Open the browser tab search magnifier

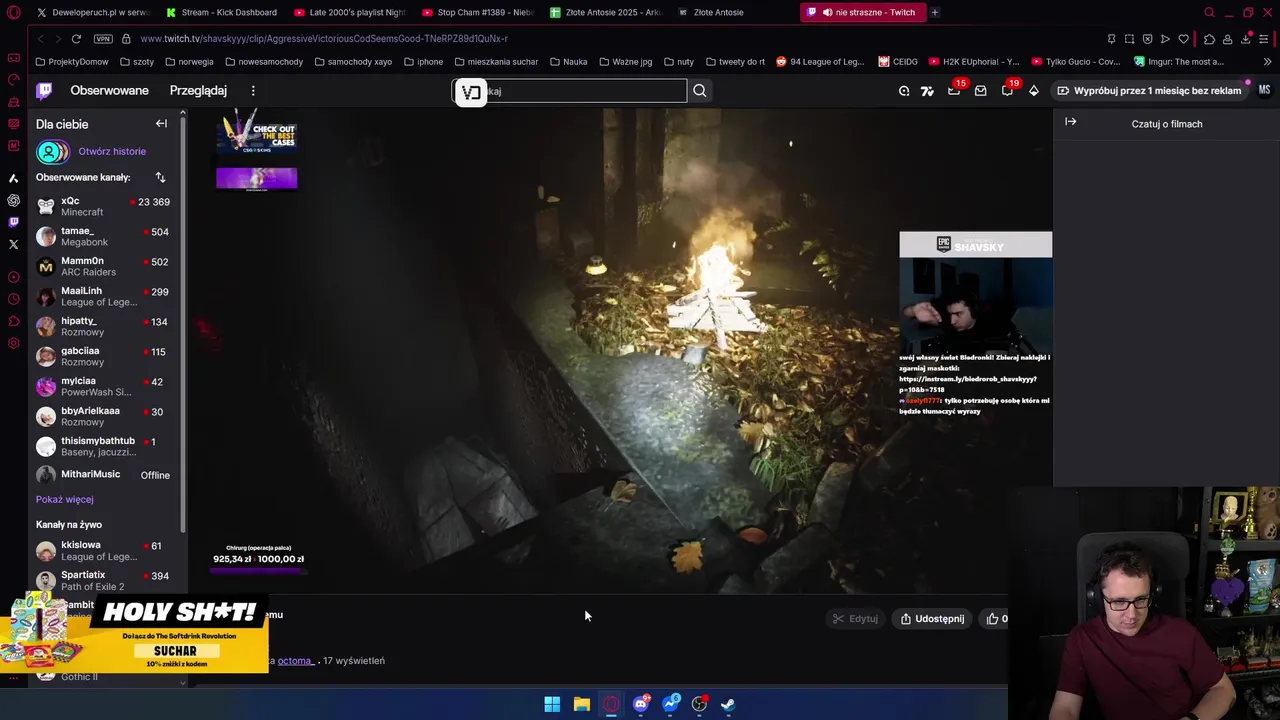pyautogui.click(x=1209, y=12)
